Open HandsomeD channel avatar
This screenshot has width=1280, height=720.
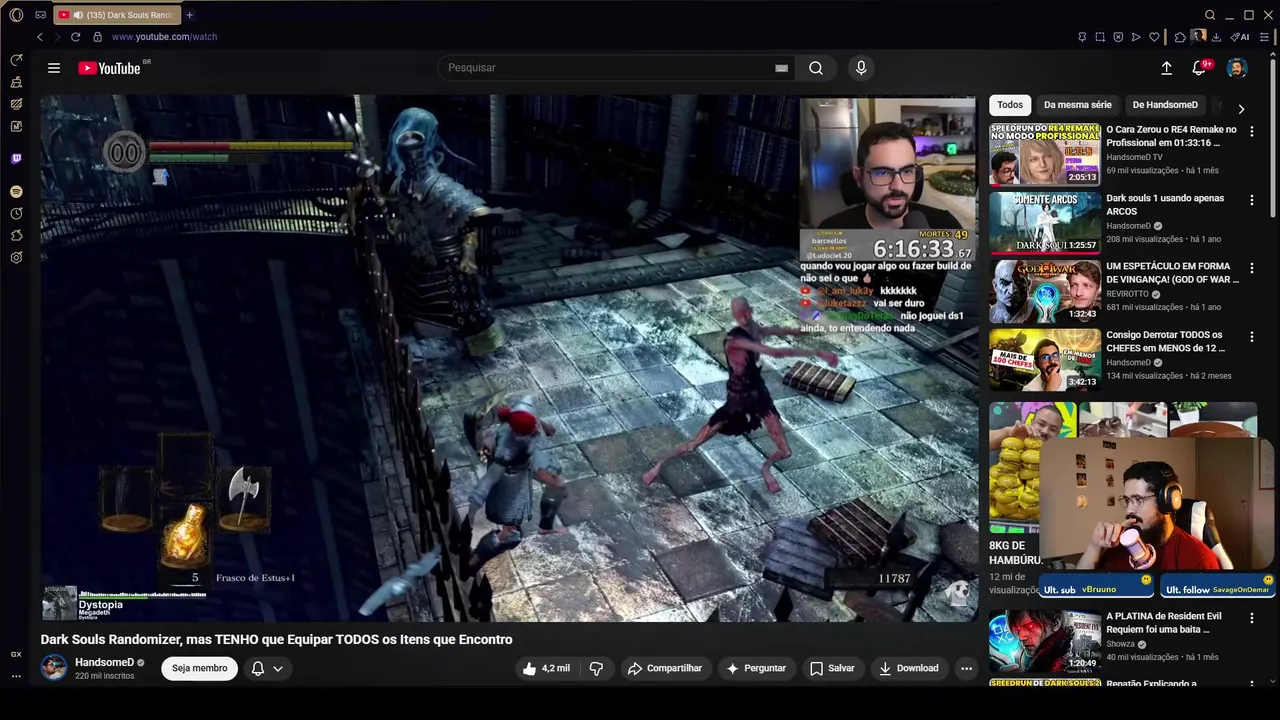click(54, 668)
